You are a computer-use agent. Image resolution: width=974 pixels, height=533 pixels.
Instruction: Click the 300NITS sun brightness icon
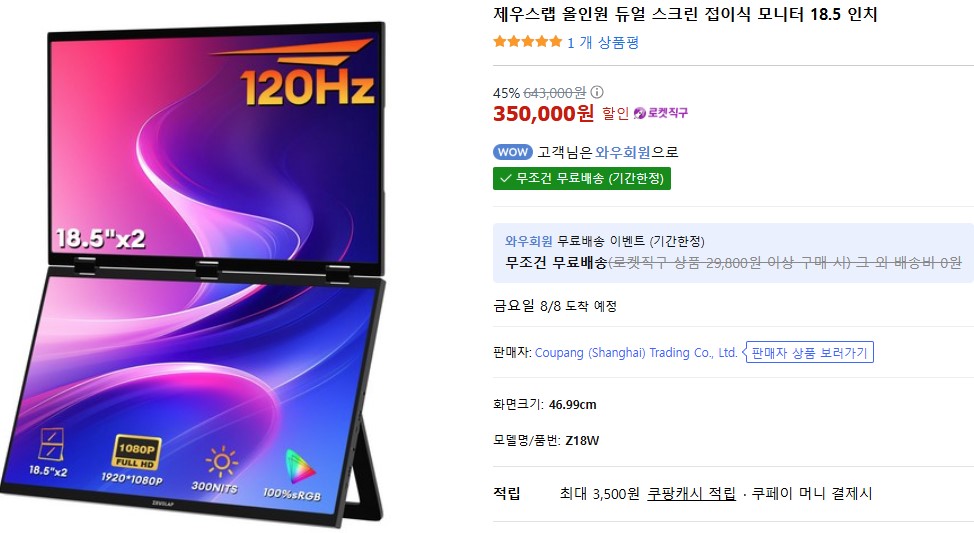(221, 463)
